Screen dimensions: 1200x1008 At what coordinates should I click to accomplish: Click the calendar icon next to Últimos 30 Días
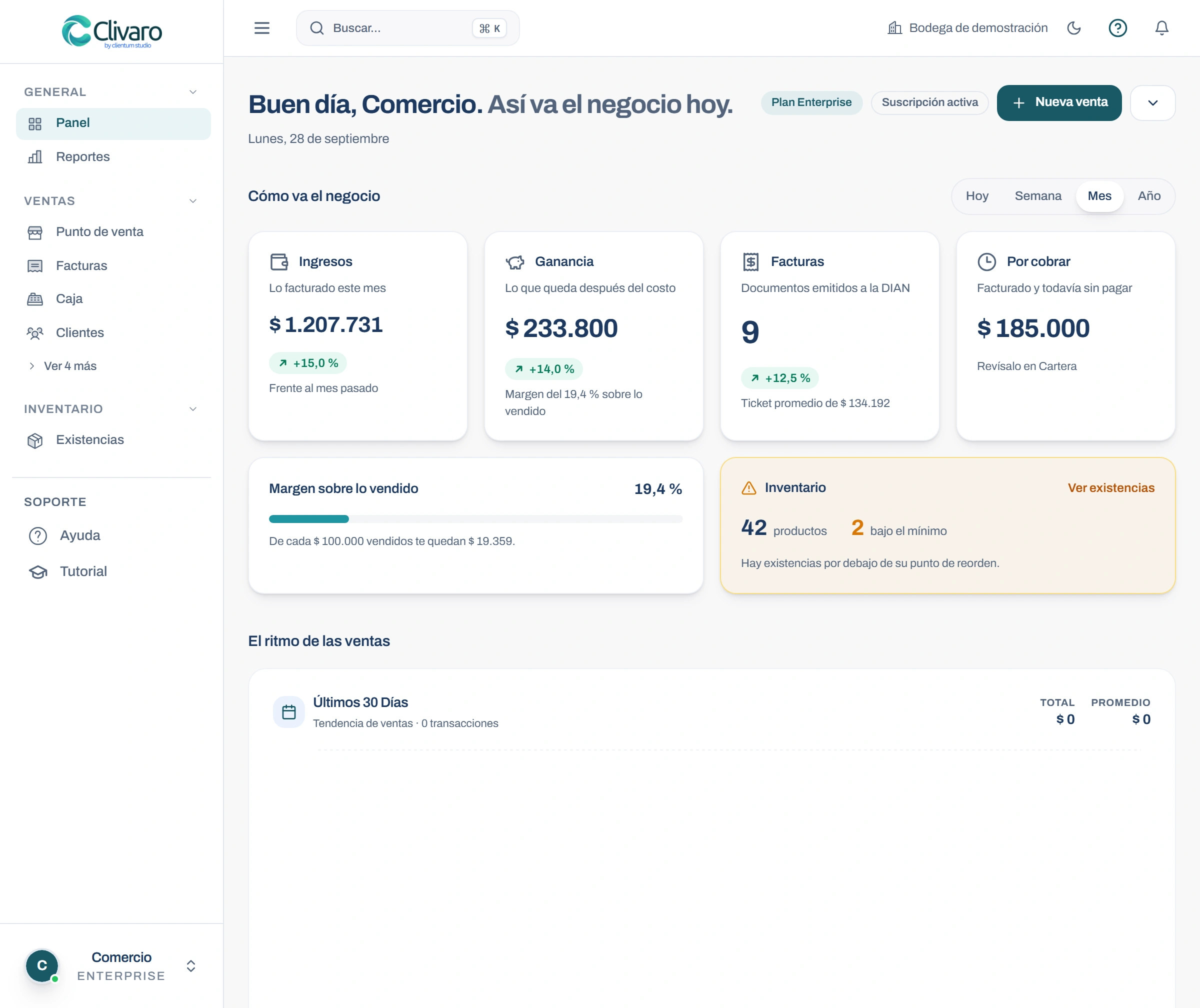click(x=289, y=712)
